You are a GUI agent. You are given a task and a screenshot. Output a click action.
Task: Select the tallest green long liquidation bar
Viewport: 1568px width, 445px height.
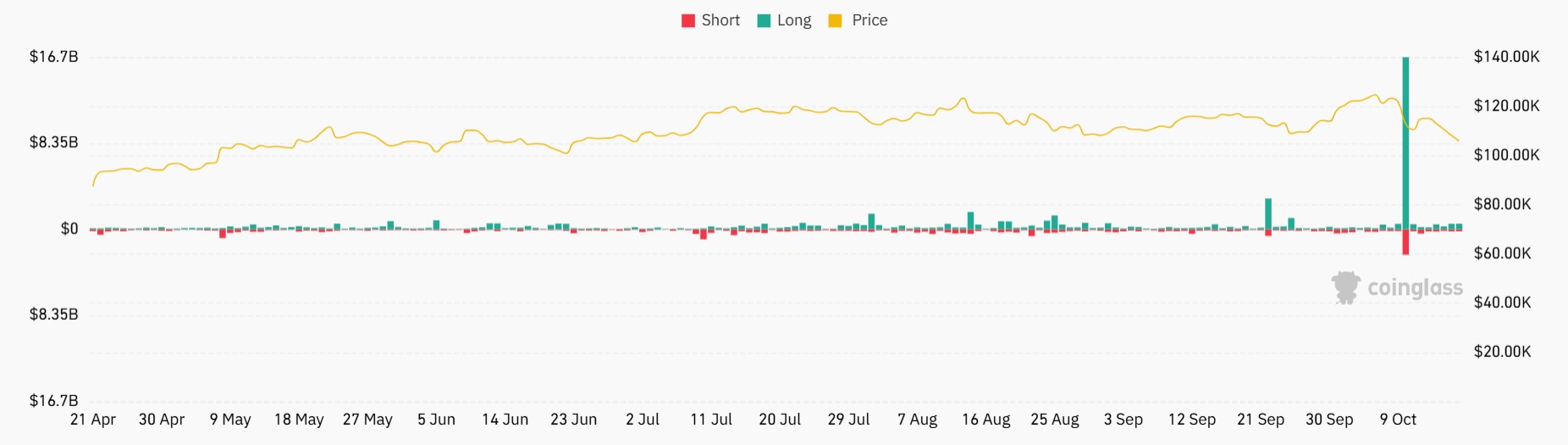coord(1405,142)
